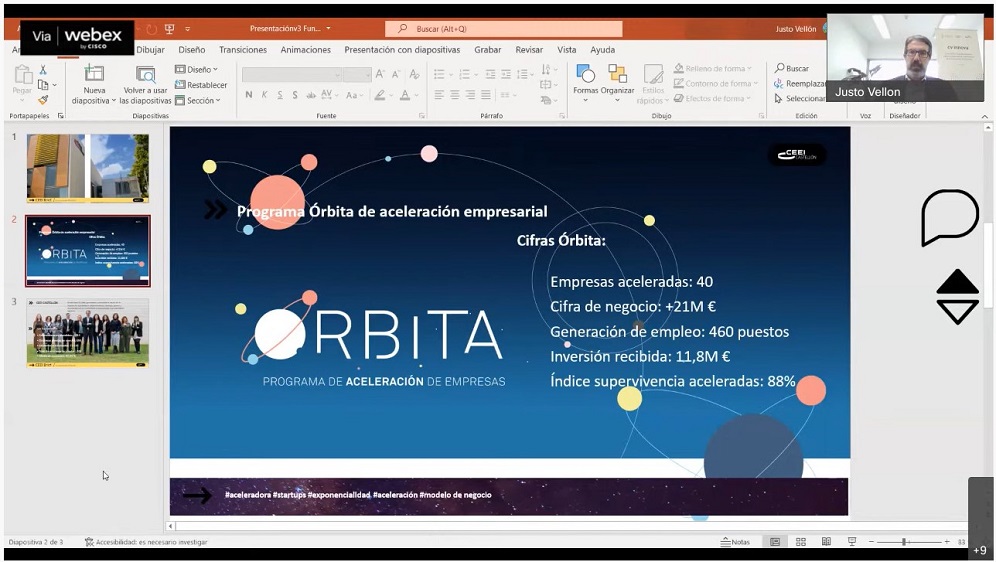Viewport: 996px width, 562px height.
Task: Switch to slide sorter view
Action: pyautogui.click(x=801, y=542)
